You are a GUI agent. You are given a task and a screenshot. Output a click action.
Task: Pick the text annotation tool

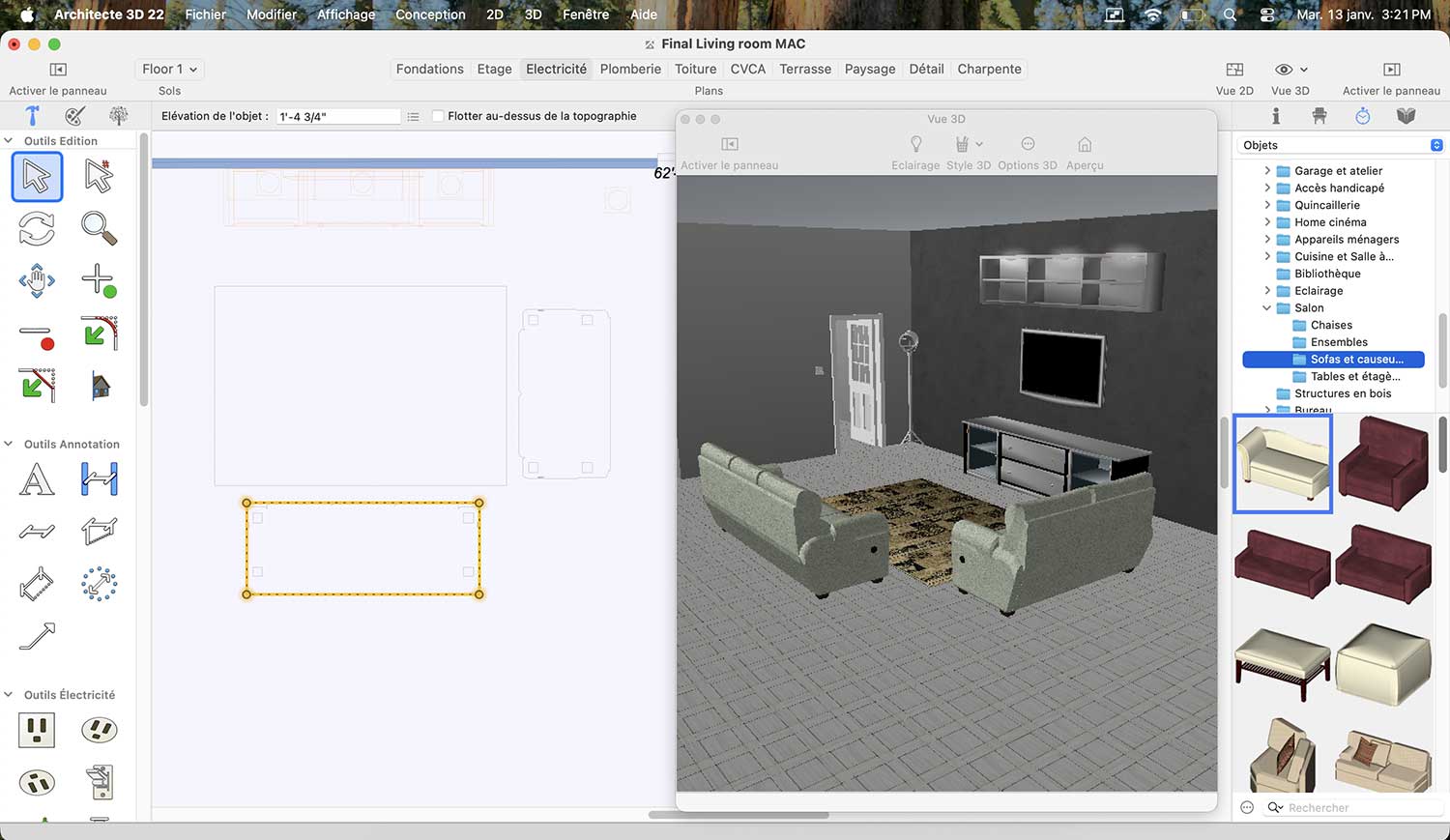tap(37, 479)
